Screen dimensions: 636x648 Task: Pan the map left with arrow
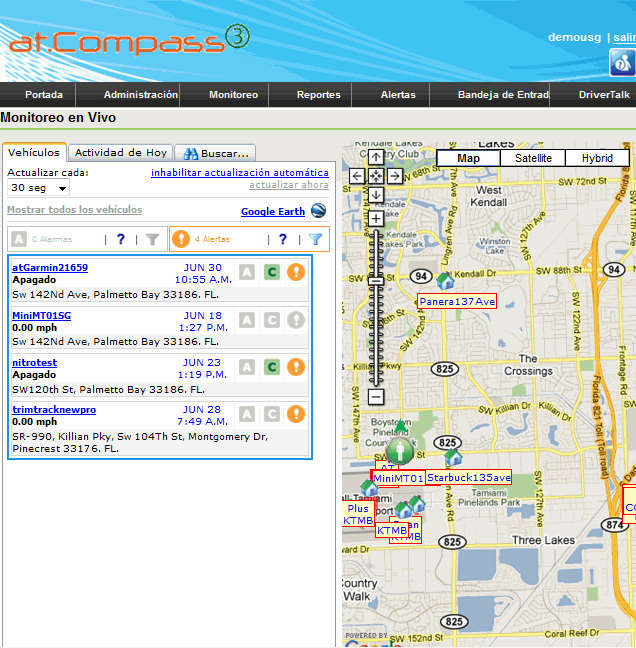coord(357,176)
